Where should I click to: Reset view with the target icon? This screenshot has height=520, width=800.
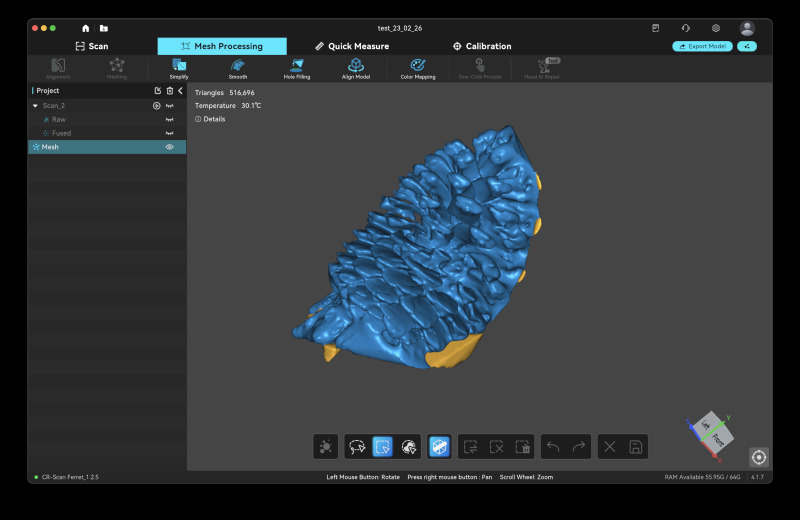click(x=759, y=457)
